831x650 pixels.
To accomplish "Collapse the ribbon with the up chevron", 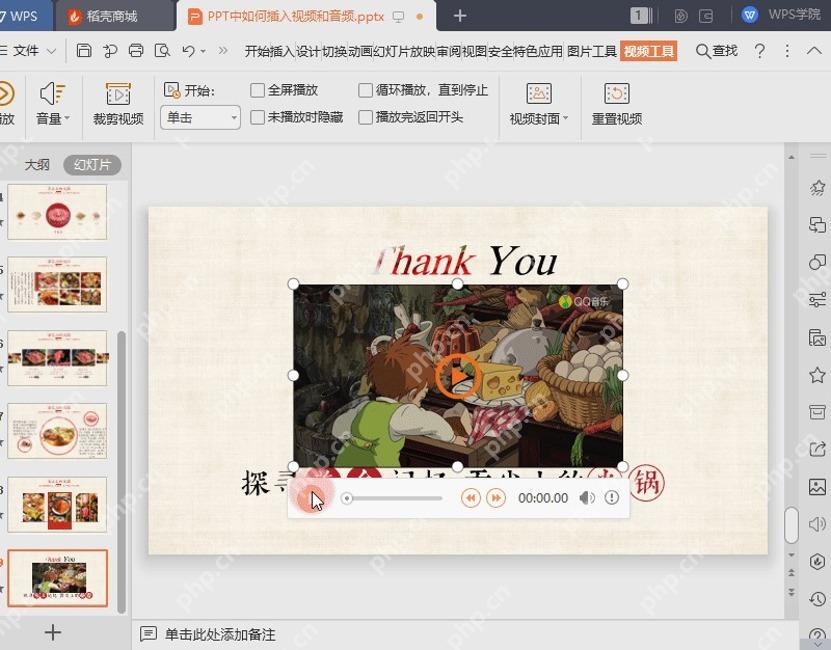I will pos(814,51).
